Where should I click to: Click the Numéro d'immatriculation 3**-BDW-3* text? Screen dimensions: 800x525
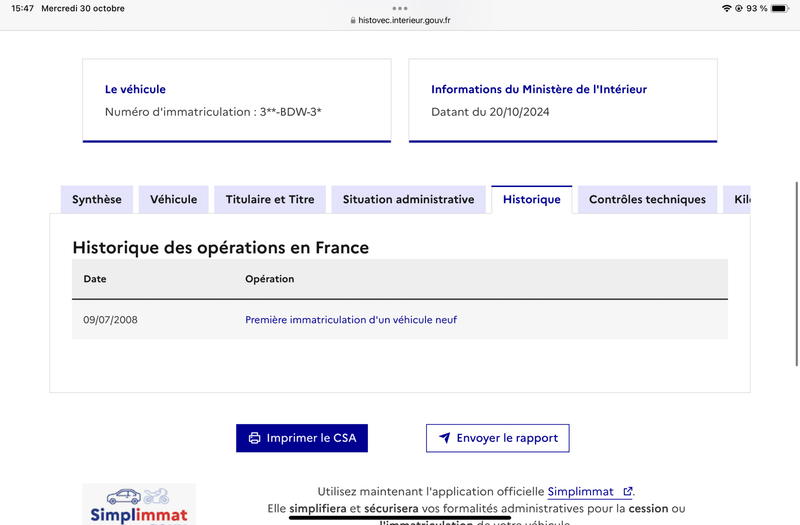213,112
